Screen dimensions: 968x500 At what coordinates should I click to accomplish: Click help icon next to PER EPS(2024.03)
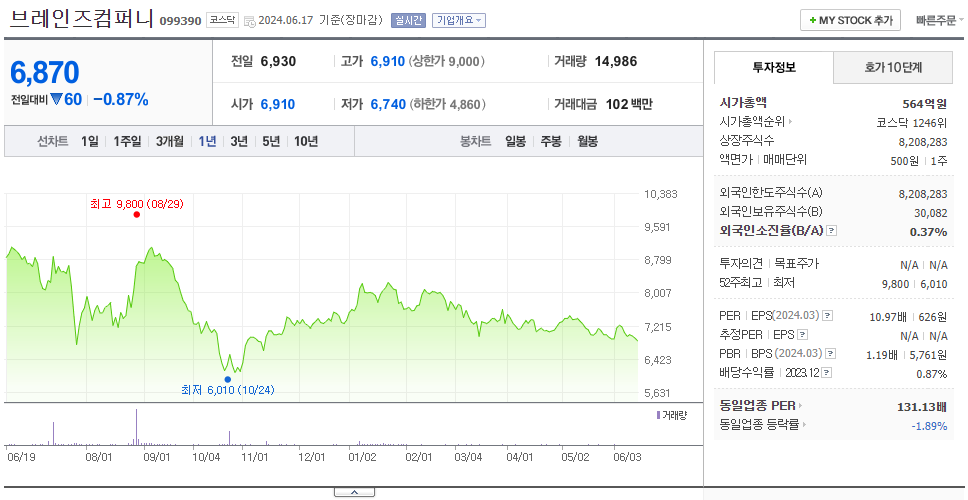coord(828,316)
